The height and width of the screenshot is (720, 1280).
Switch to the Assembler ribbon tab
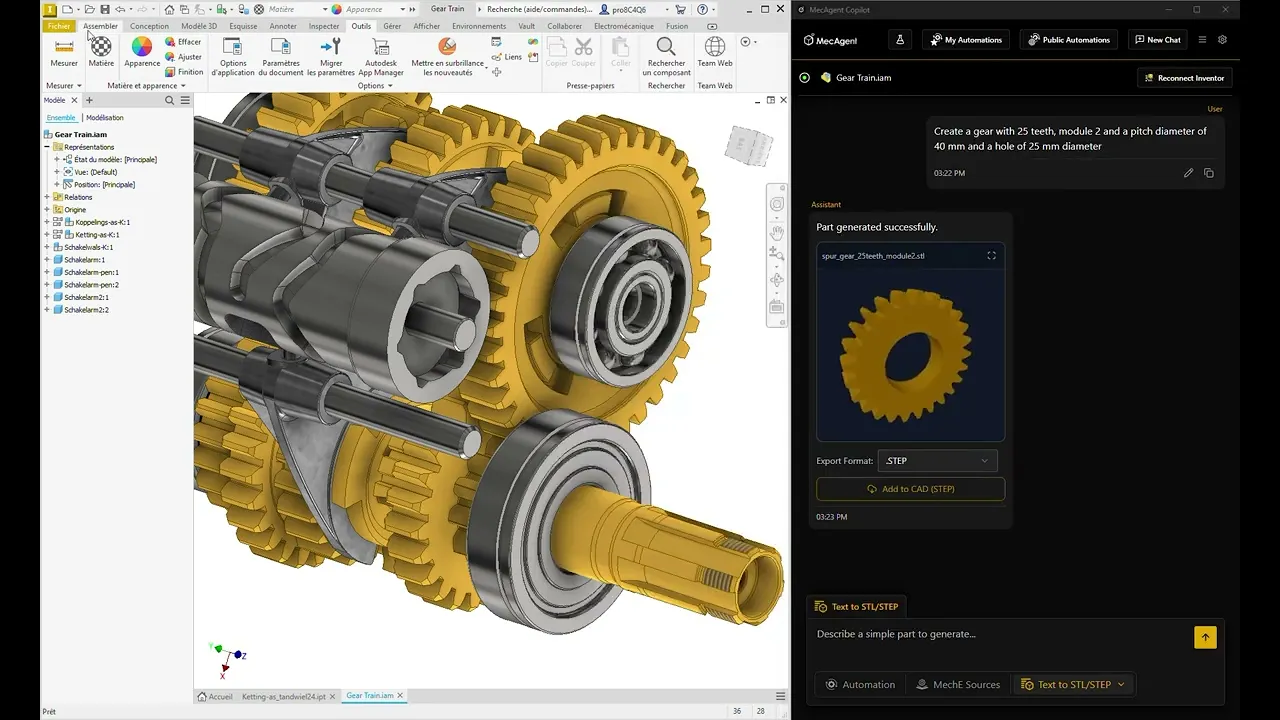click(100, 26)
